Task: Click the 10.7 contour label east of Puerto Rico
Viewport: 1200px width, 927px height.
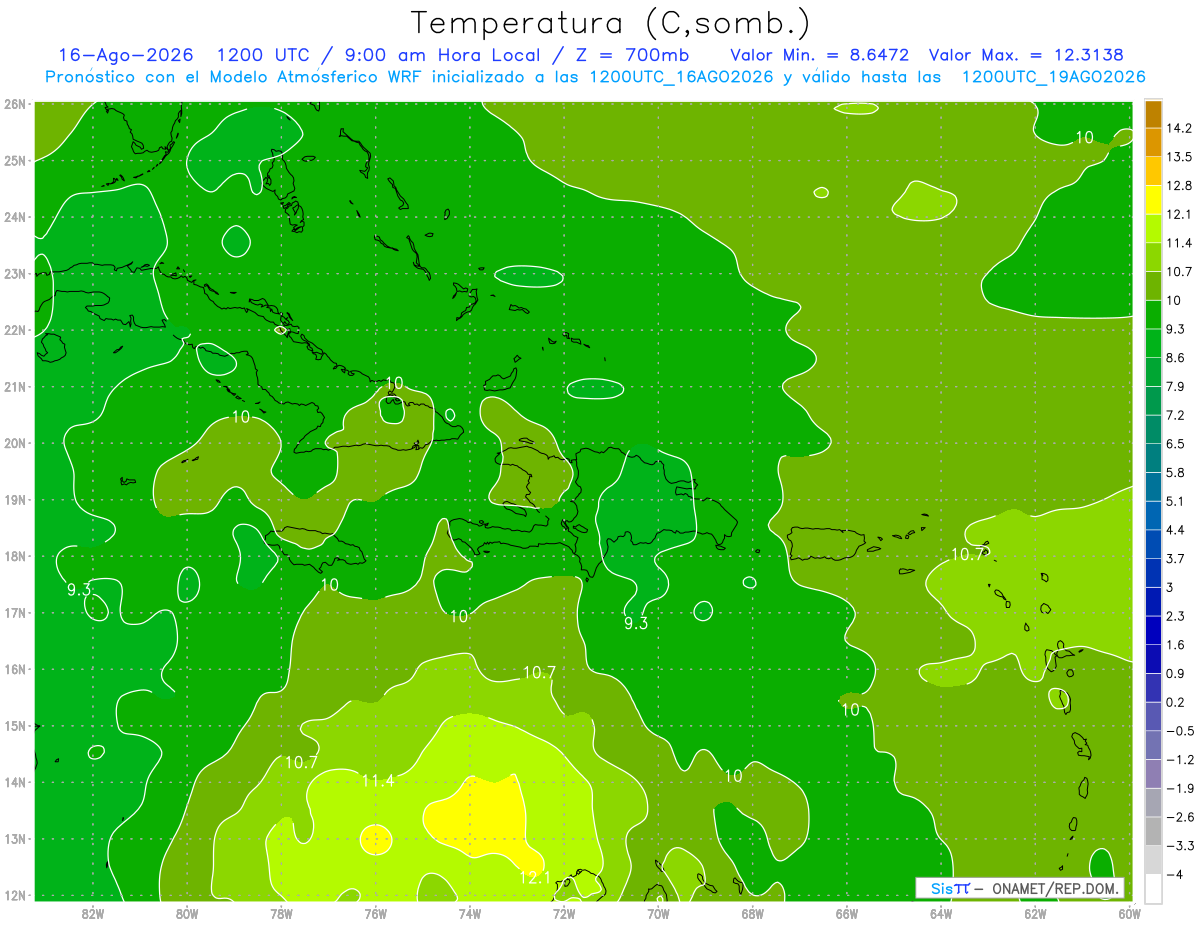Action: (969, 553)
